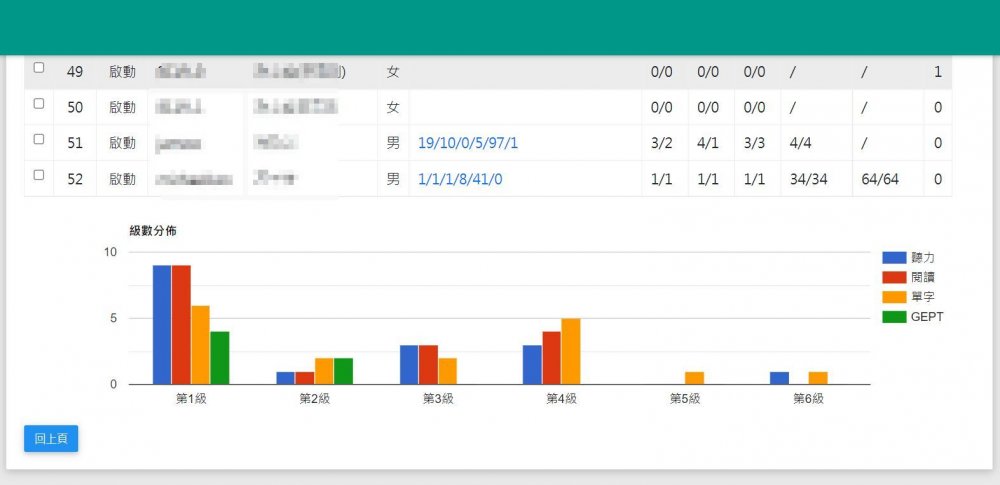
Task: Click the orange 單字 legend swatch
Action: 894,297
